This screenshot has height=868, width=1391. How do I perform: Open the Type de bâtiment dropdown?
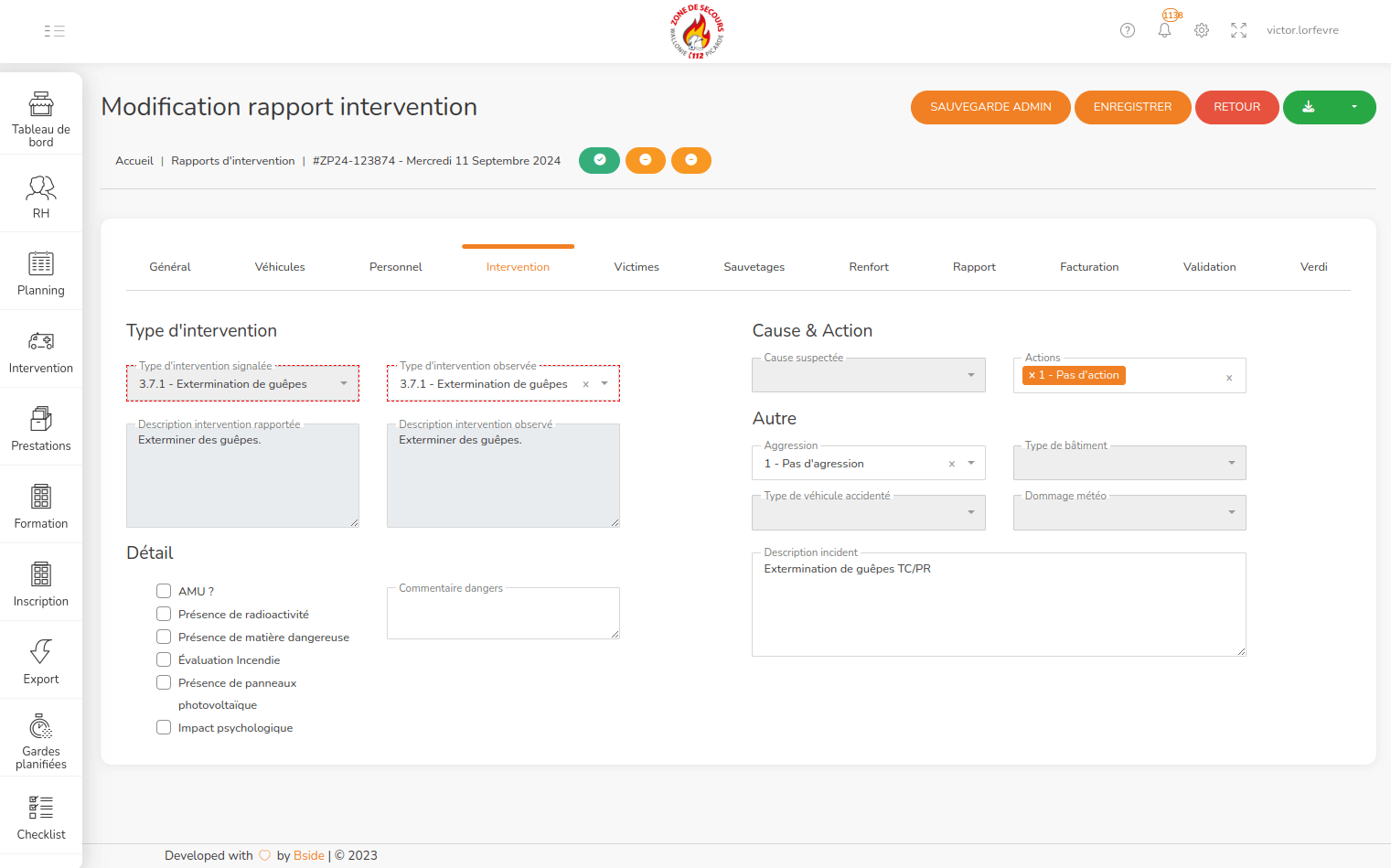click(x=1129, y=463)
